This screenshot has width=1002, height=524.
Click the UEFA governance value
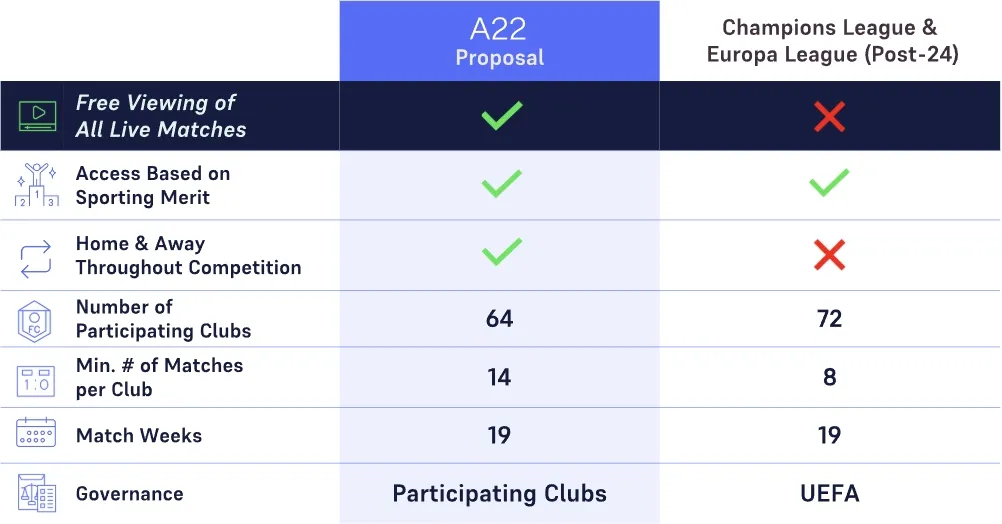point(829,494)
